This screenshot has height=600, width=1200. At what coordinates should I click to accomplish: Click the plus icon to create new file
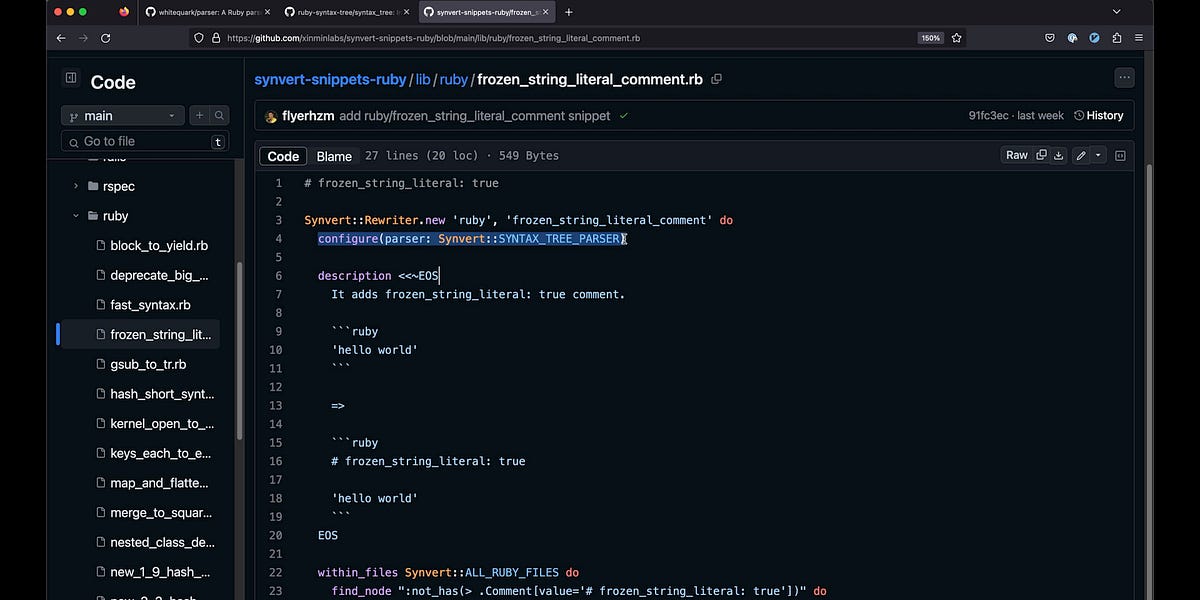[x=200, y=115]
